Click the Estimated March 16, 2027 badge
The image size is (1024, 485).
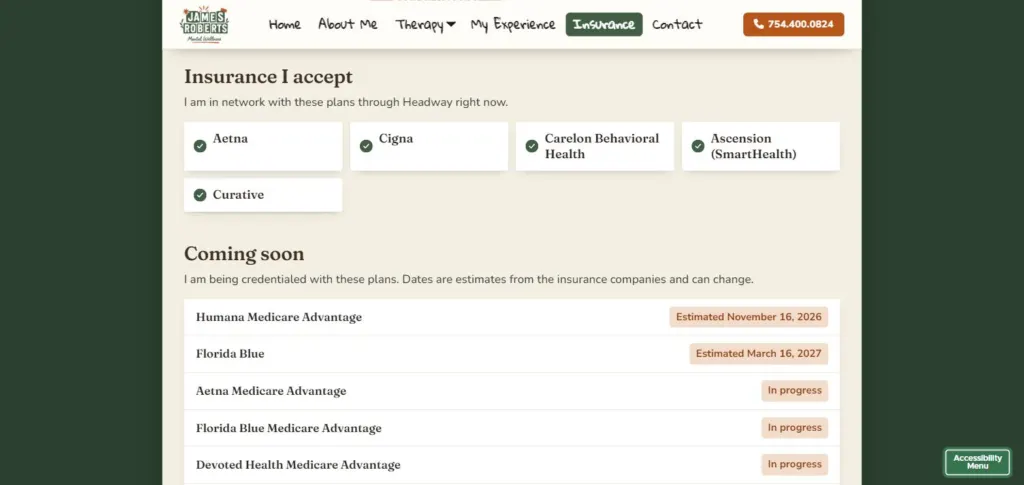point(759,354)
